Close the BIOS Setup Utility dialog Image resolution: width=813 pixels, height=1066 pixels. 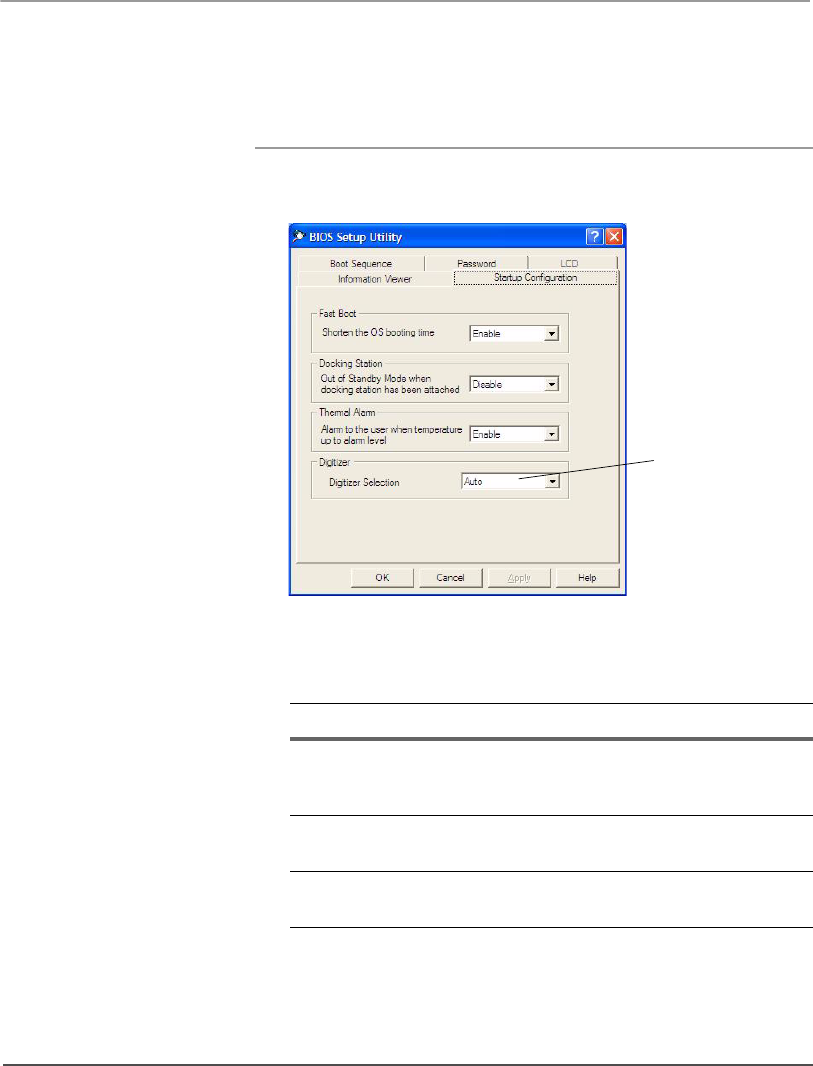(614, 237)
